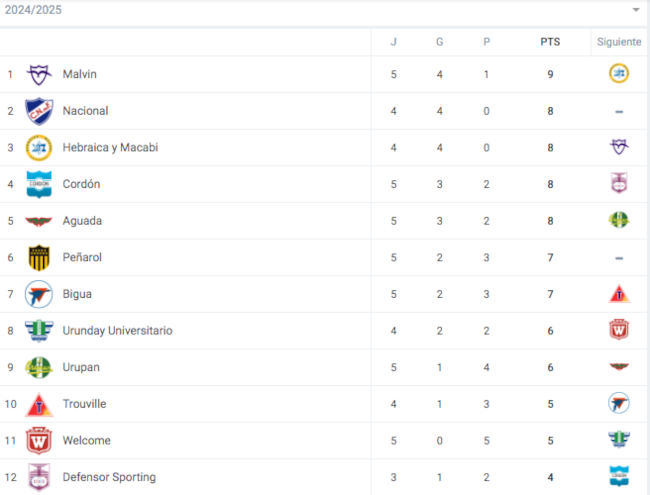Image resolution: width=650 pixels, height=495 pixels.
Task: Select the 2024/2025 season field text
Action: [33, 10]
